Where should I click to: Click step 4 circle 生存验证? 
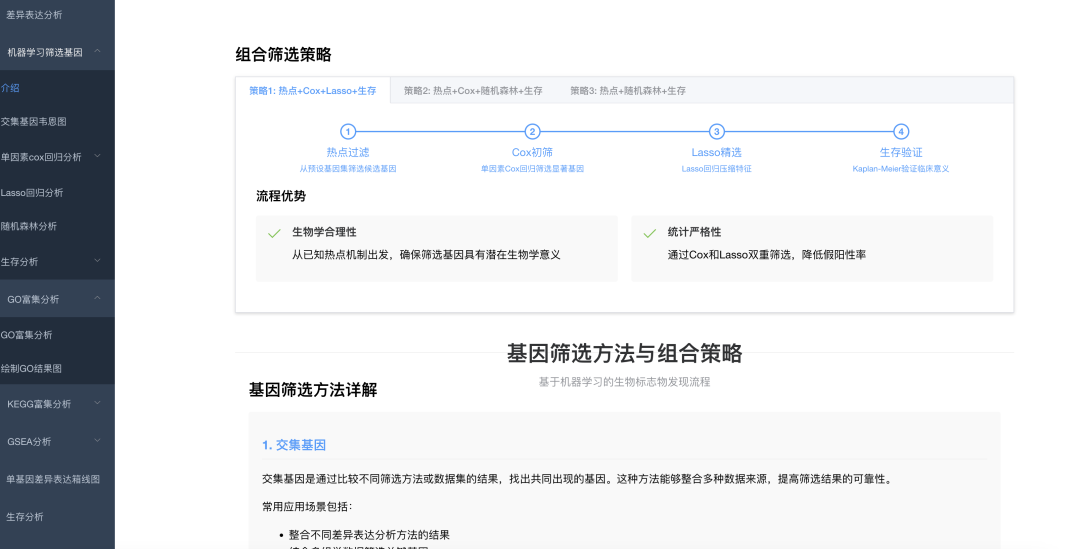click(x=901, y=131)
